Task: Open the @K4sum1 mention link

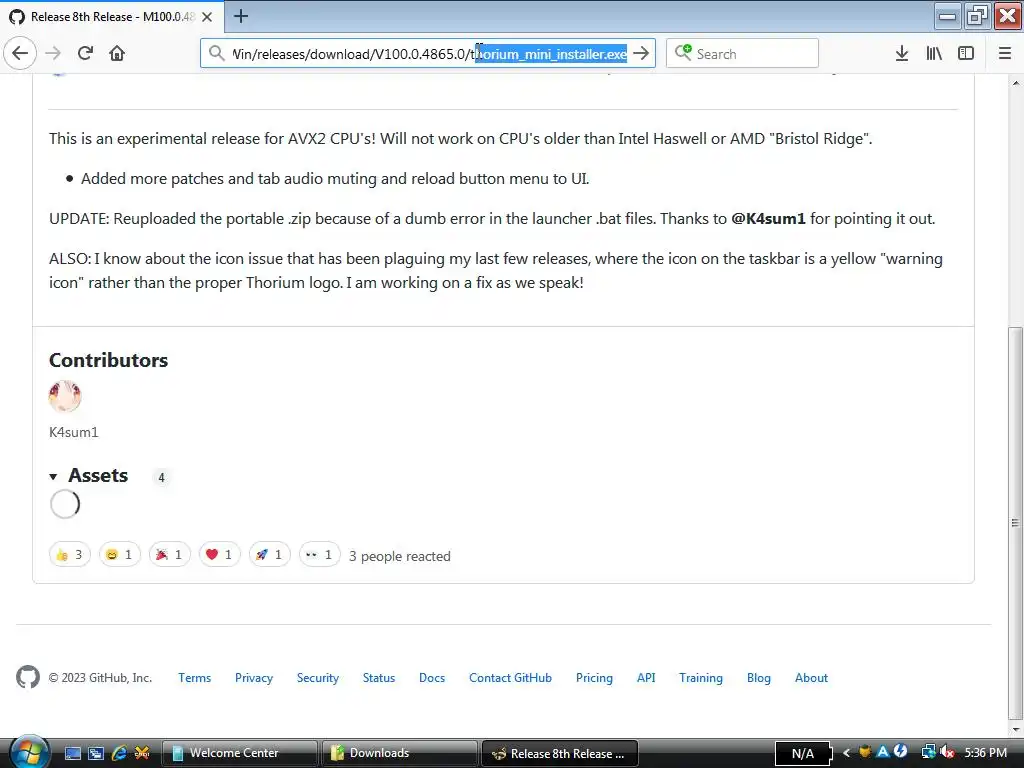Action: 768,219
